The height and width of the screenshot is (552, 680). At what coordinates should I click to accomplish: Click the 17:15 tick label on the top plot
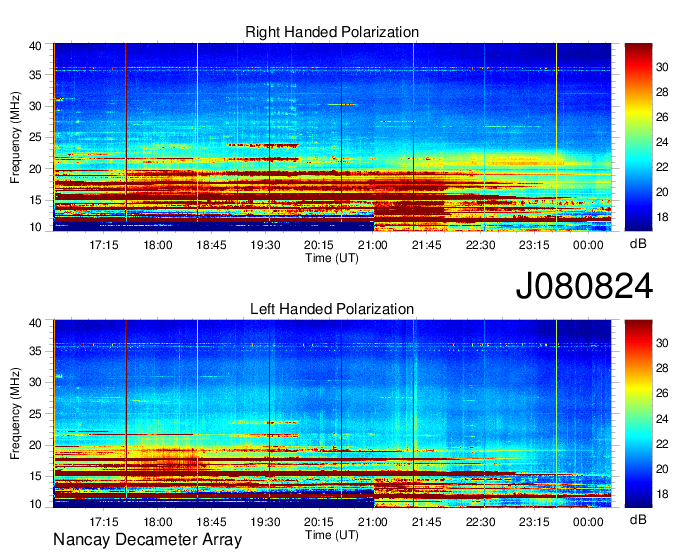pyautogui.click(x=104, y=245)
